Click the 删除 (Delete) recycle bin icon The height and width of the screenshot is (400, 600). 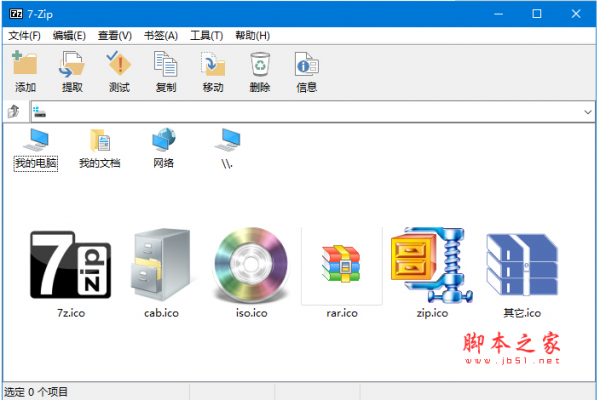point(260,64)
